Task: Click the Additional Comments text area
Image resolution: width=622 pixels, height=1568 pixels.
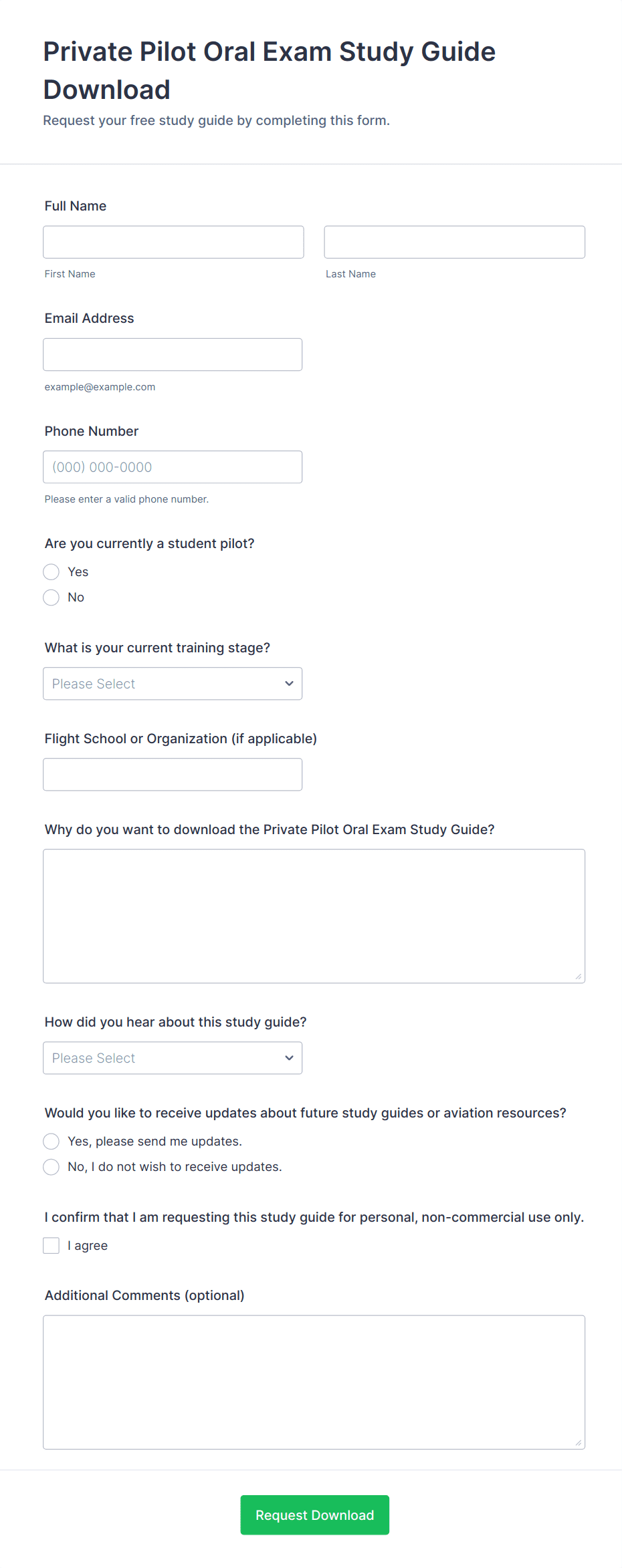Action: tap(314, 1382)
